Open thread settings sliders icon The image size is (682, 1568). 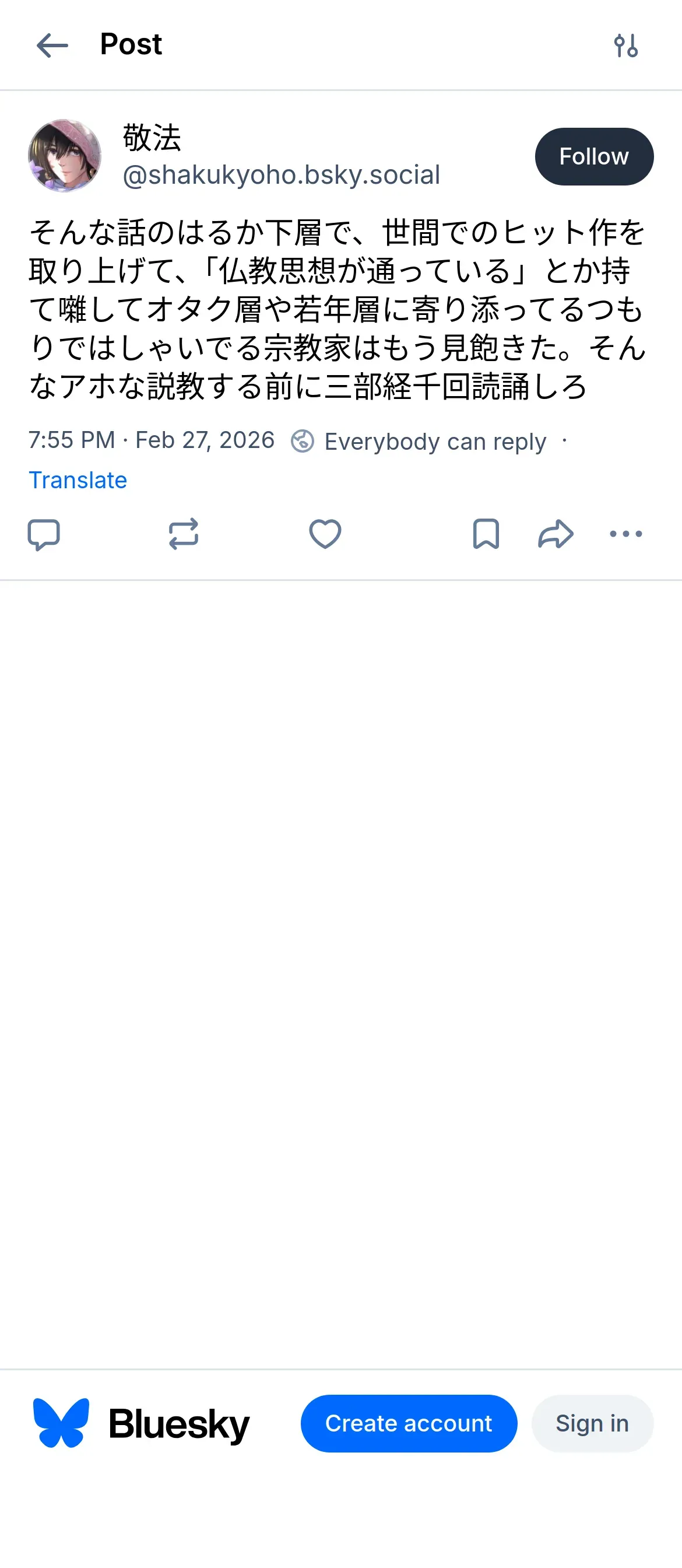[625, 45]
